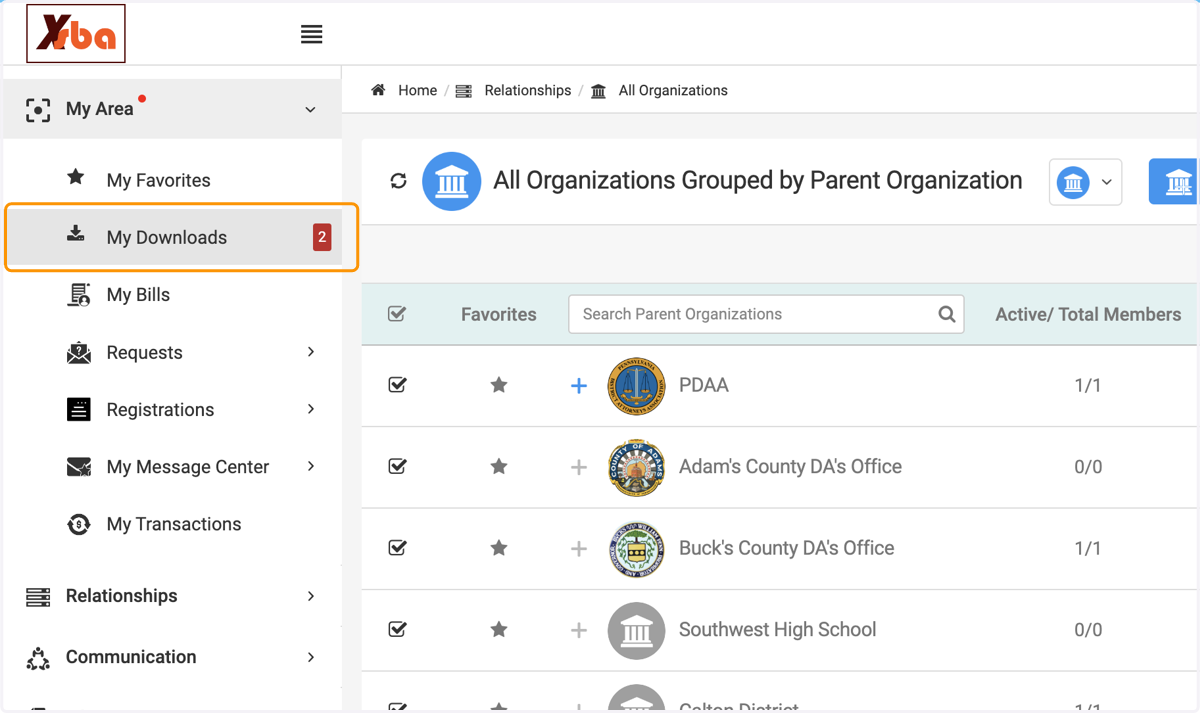Toggle checkbox for Adam's County DA's Office

pyautogui.click(x=397, y=466)
